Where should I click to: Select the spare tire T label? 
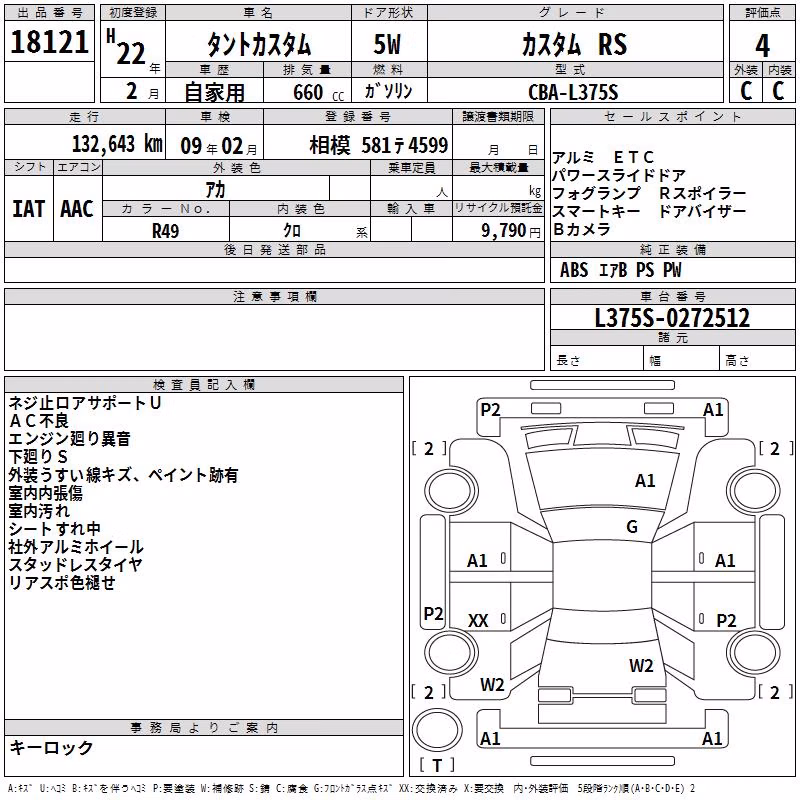pyautogui.click(x=437, y=764)
